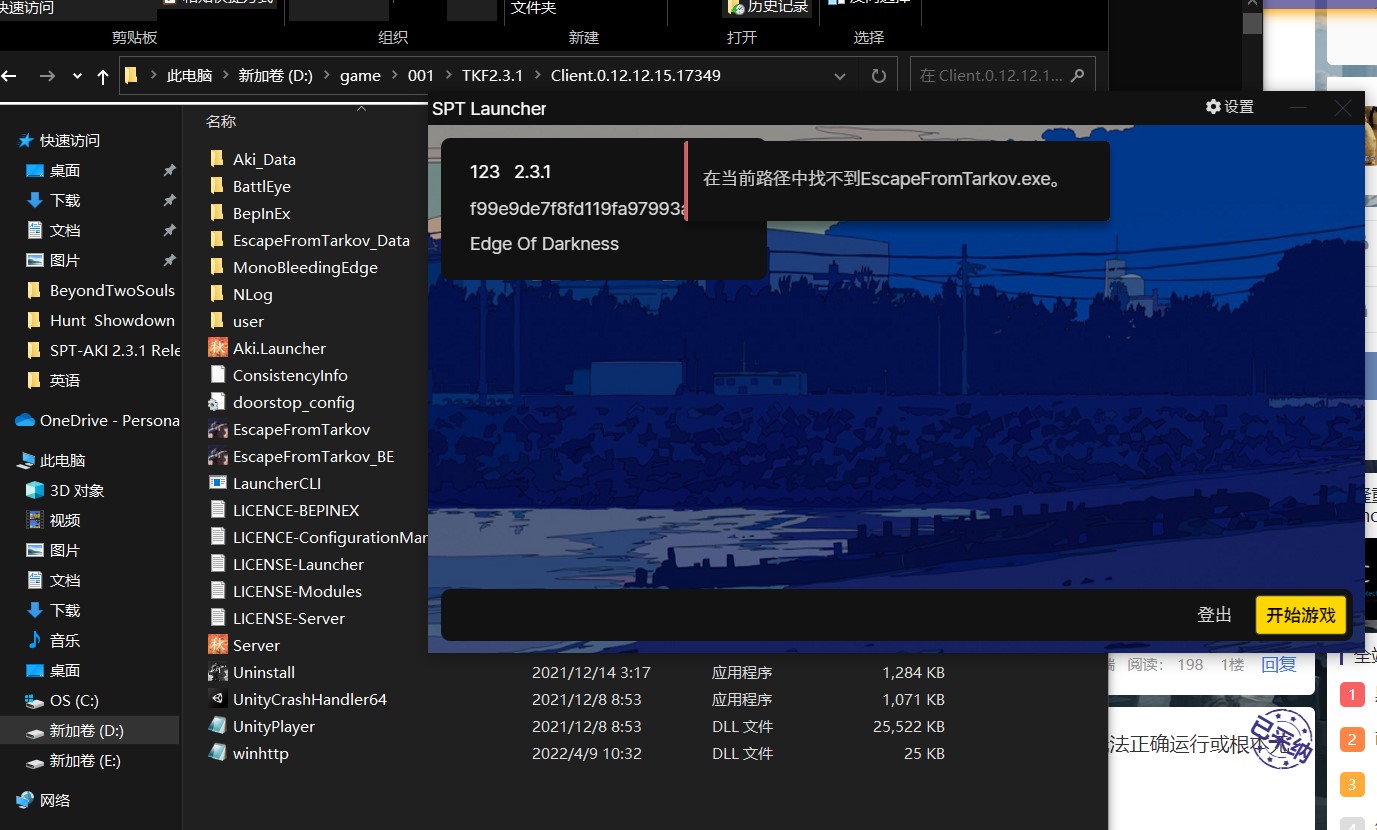Open OneDrive - Persona in sidebar
Viewport: 1377px width, 830px height.
coord(109,420)
